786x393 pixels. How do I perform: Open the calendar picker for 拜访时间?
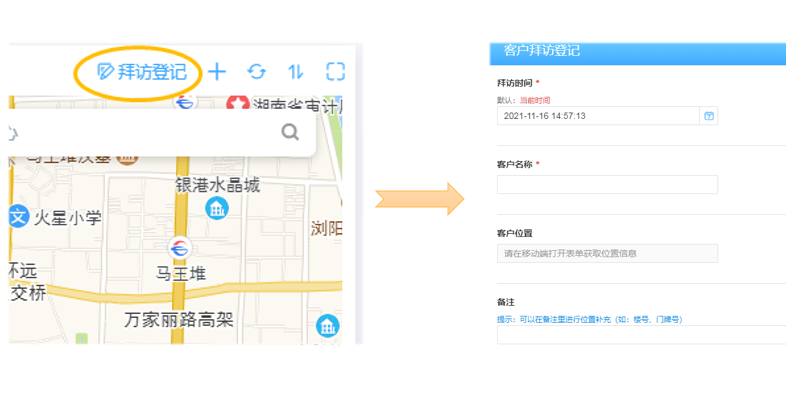tap(709, 116)
